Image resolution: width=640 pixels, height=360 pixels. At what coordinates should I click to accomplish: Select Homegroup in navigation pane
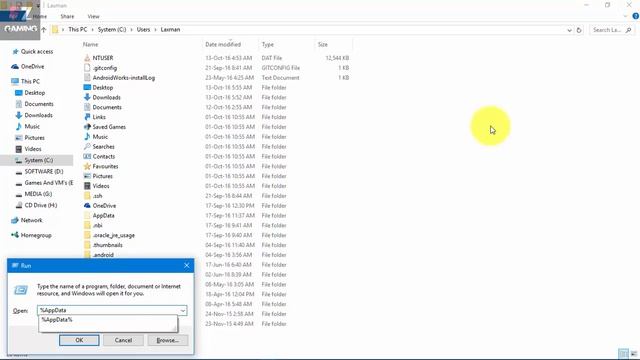tap(36, 235)
